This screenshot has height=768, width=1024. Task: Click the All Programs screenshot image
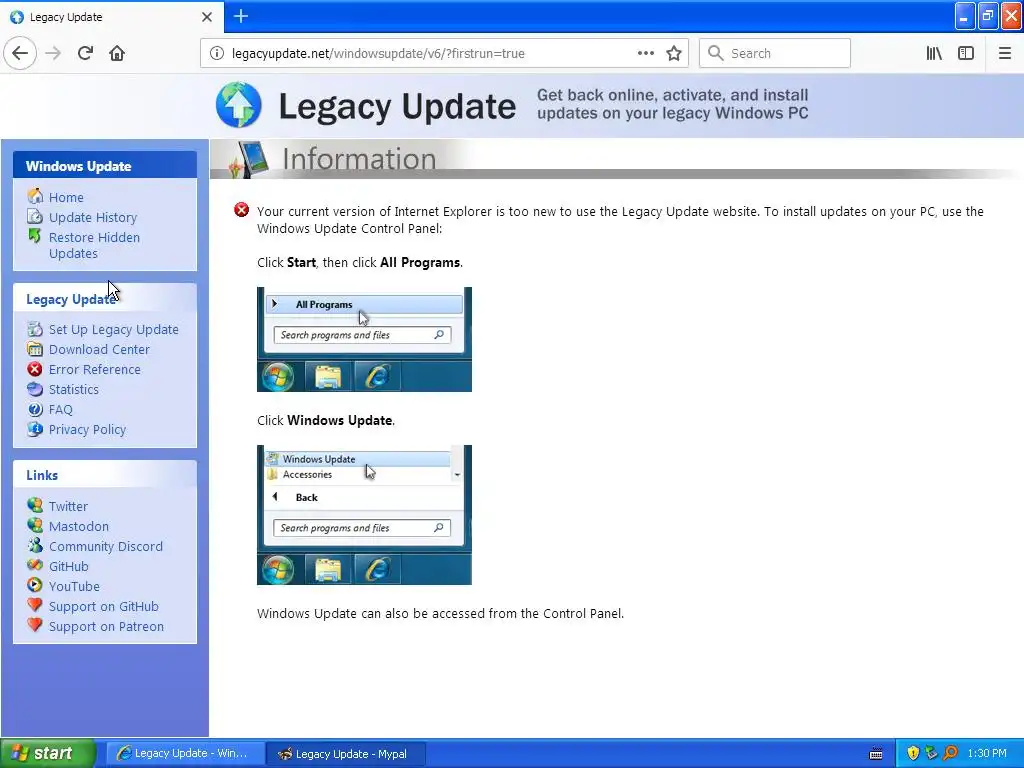pyautogui.click(x=364, y=340)
